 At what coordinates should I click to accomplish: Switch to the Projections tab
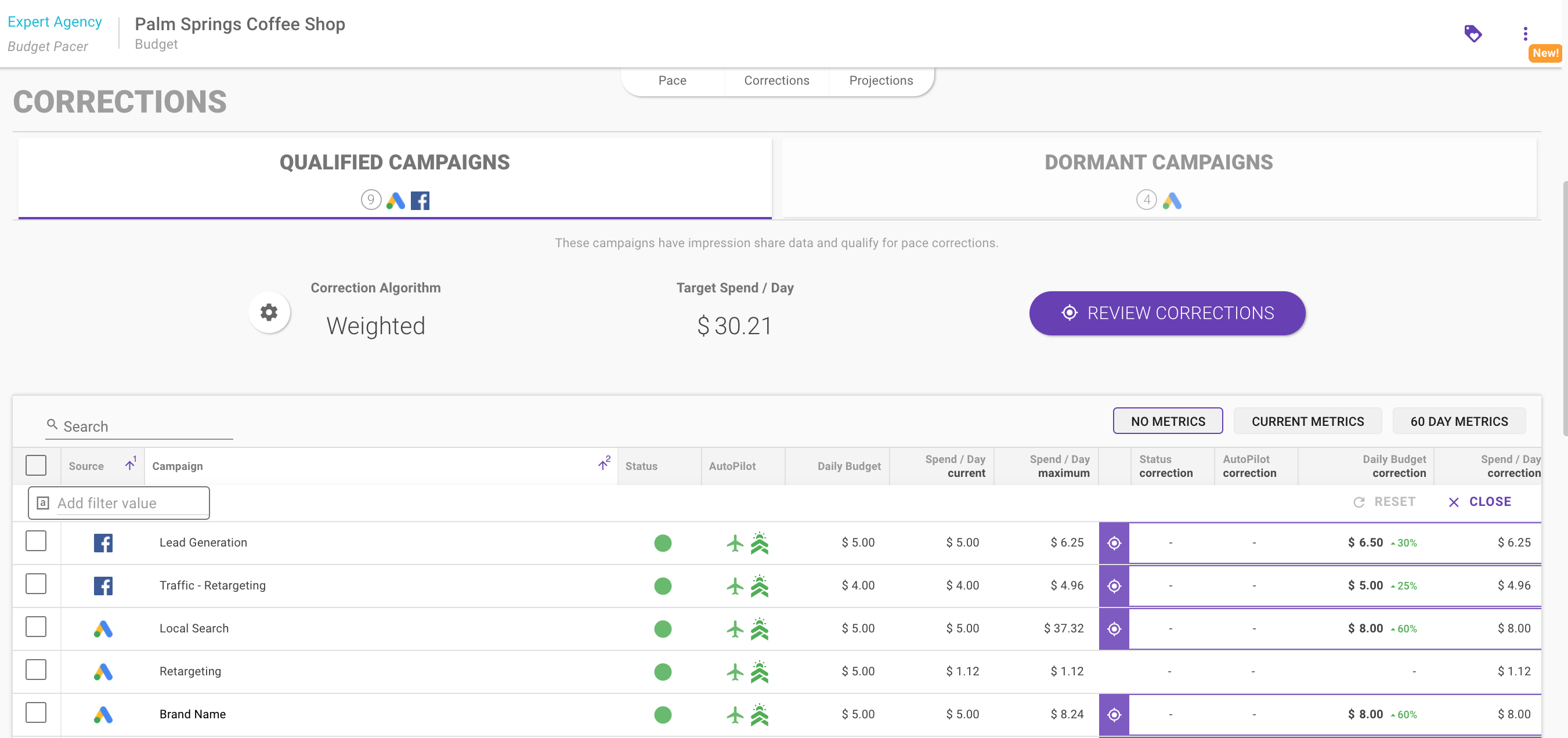881,80
